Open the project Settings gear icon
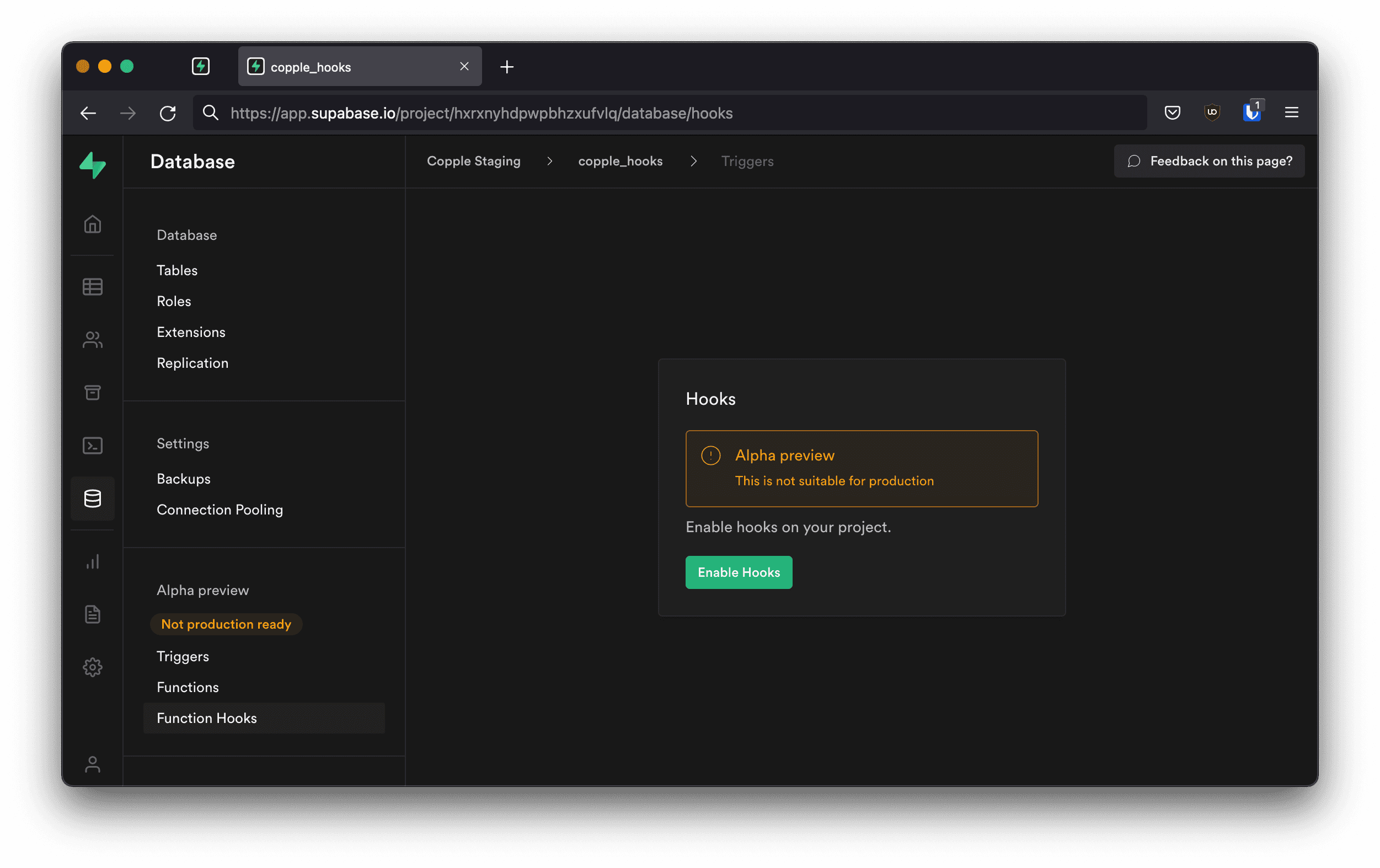 click(92, 667)
